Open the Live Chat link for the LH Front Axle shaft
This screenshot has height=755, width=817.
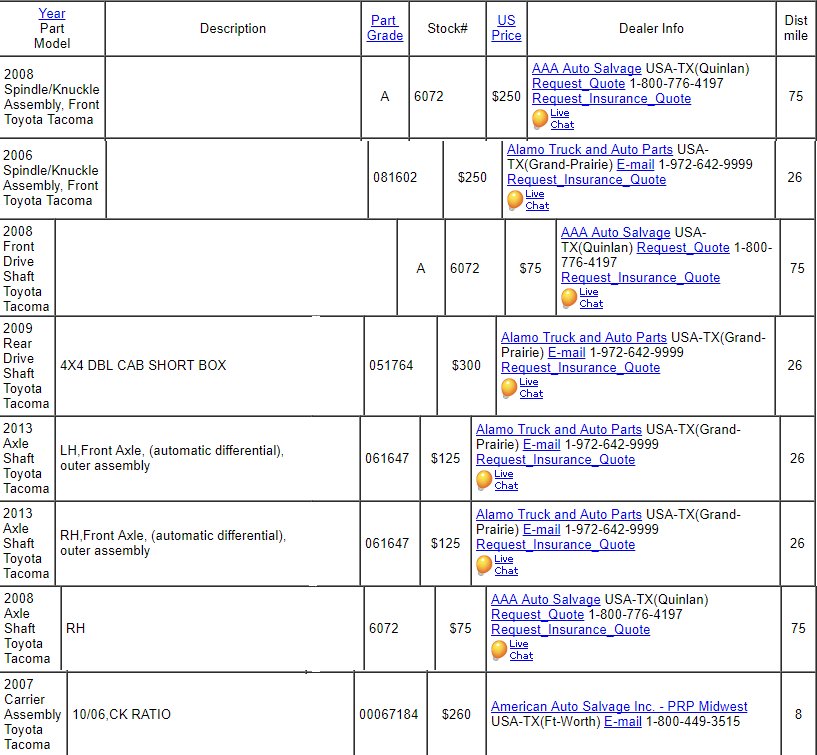506,480
